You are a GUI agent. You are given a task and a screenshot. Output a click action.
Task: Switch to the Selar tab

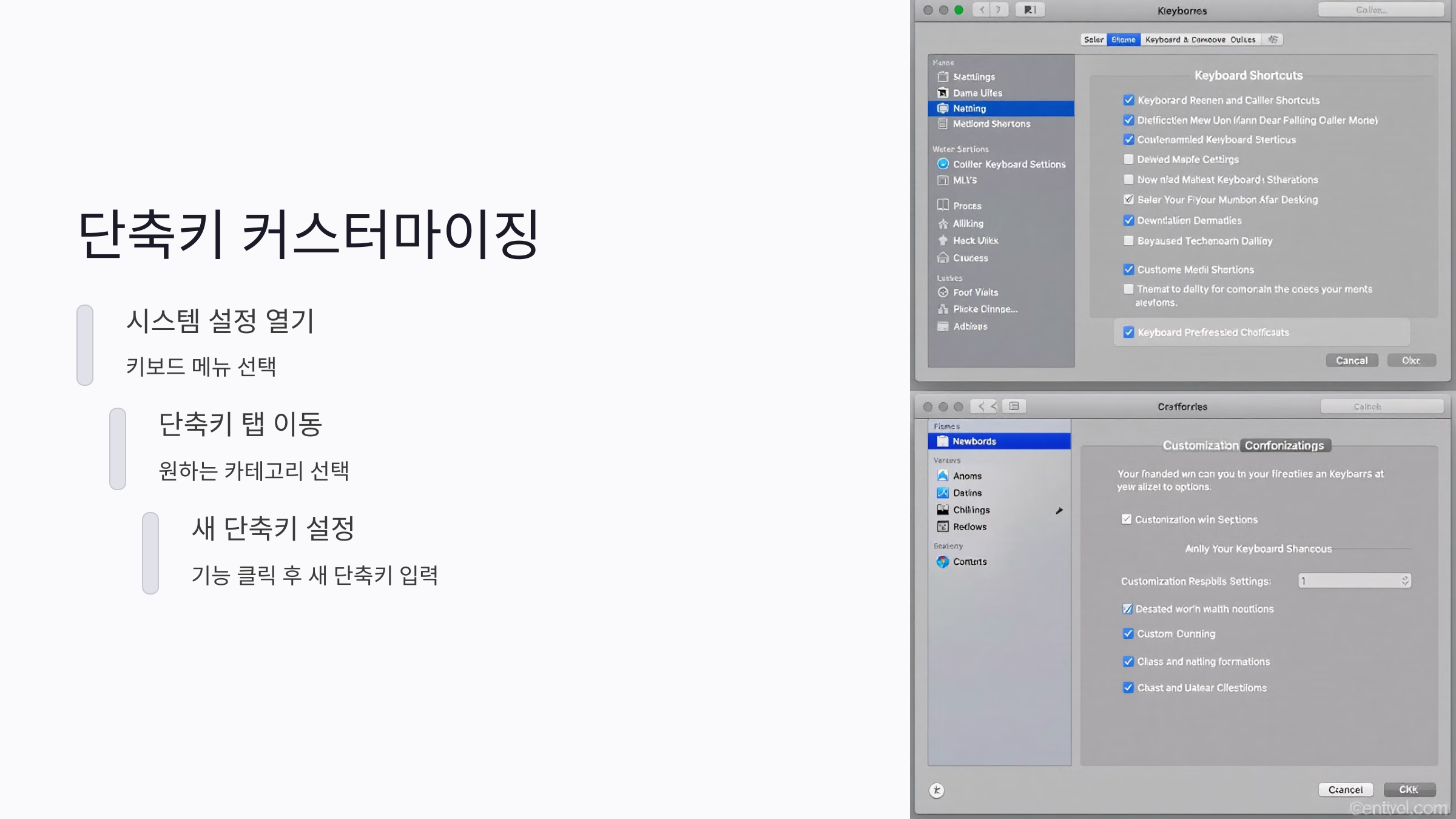1094,39
